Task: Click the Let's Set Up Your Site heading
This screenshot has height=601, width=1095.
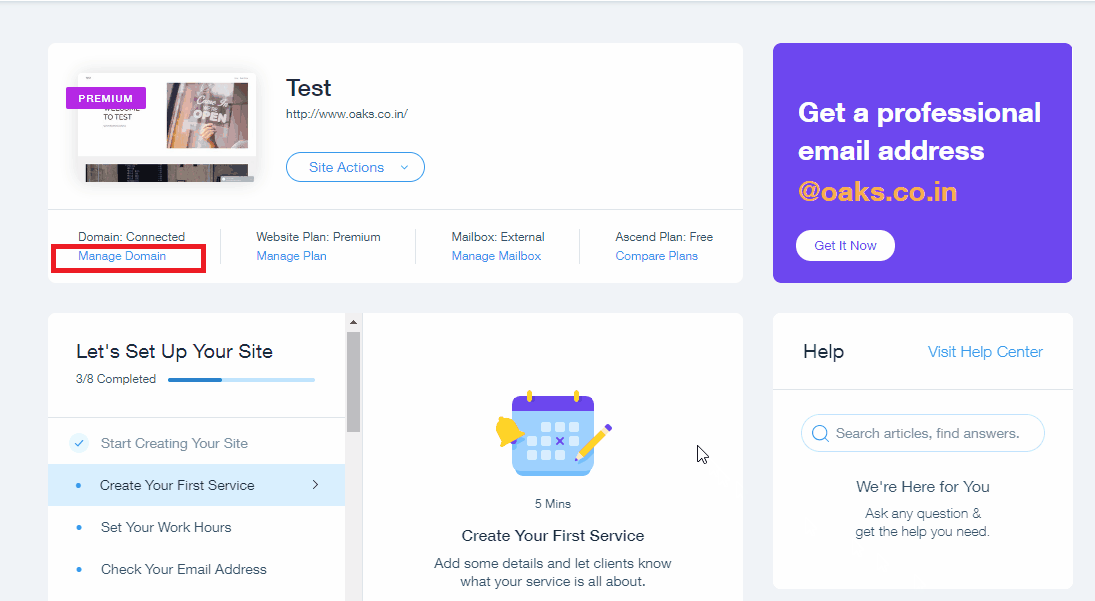Action: [x=175, y=351]
